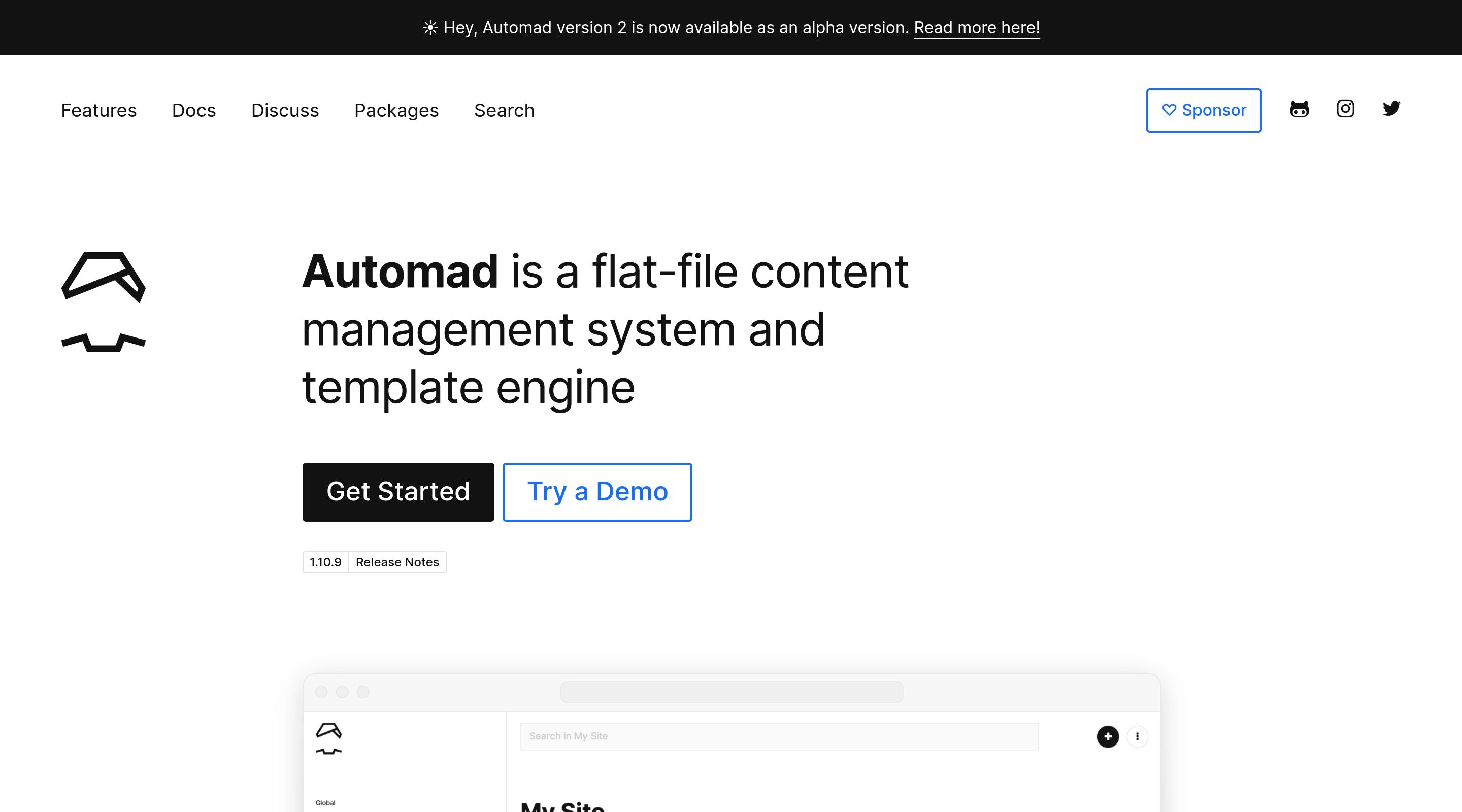Open the GitHub cat icon link
This screenshot has width=1462, height=812.
point(1299,109)
